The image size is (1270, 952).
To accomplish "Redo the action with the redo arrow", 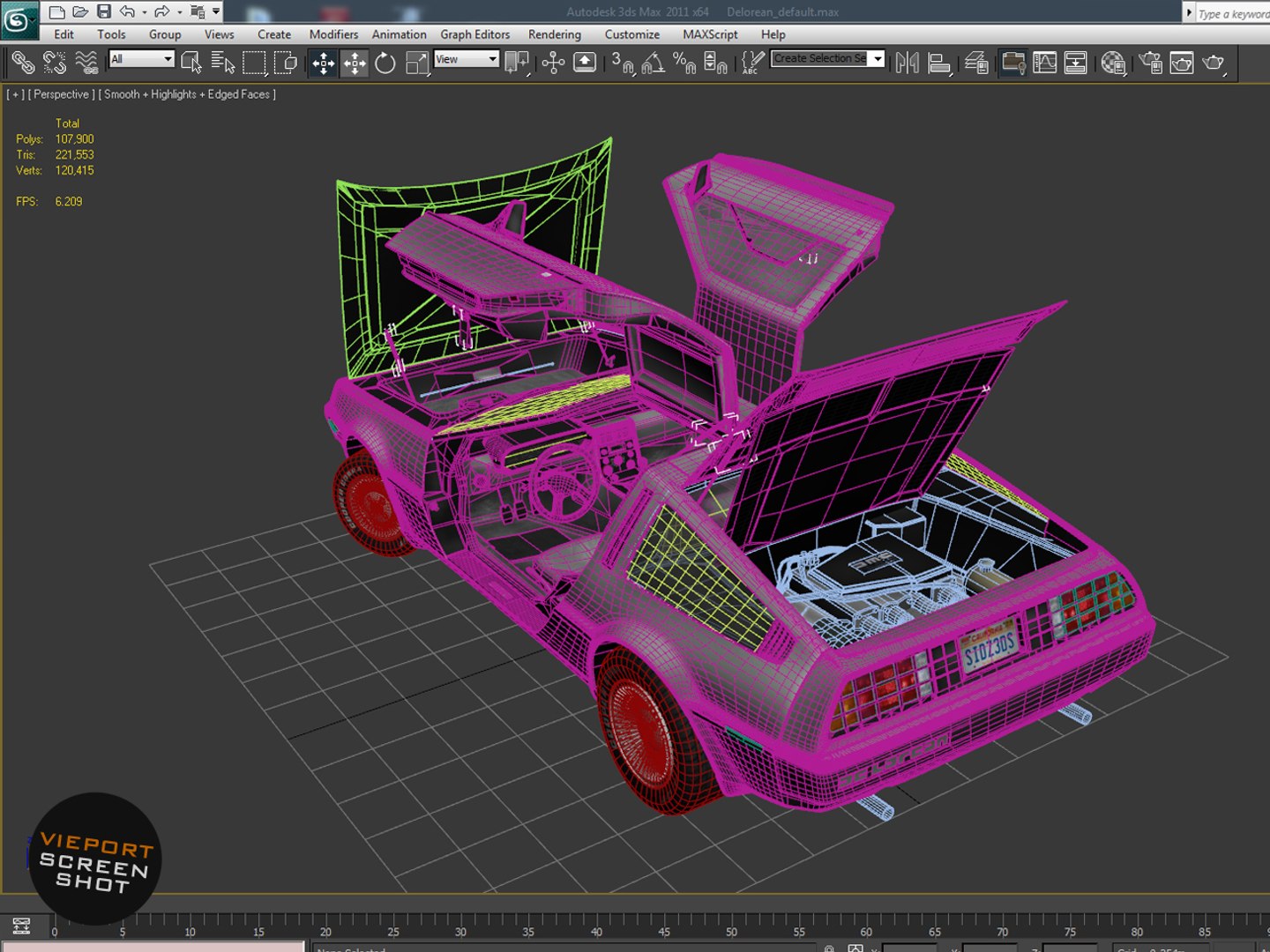I will coord(162,11).
